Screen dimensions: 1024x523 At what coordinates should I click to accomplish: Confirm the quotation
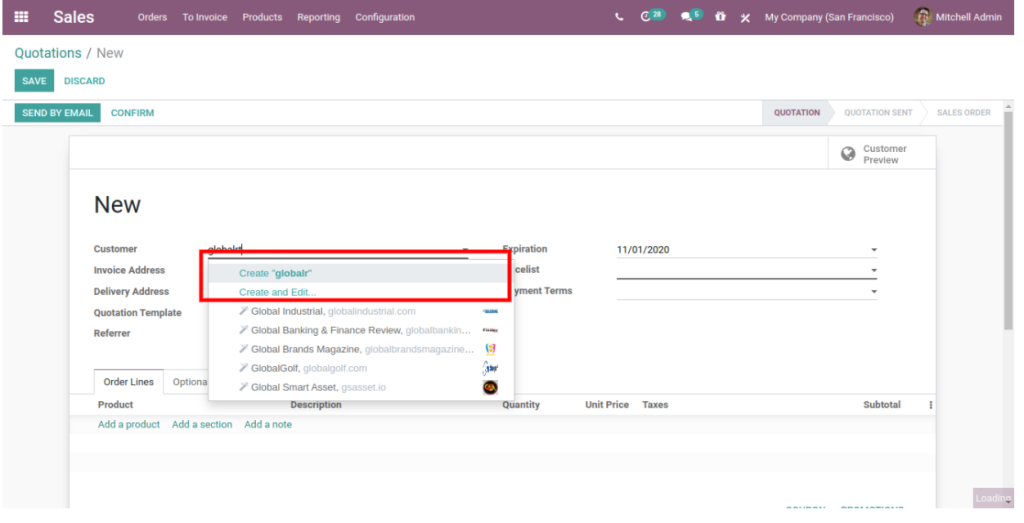[133, 112]
